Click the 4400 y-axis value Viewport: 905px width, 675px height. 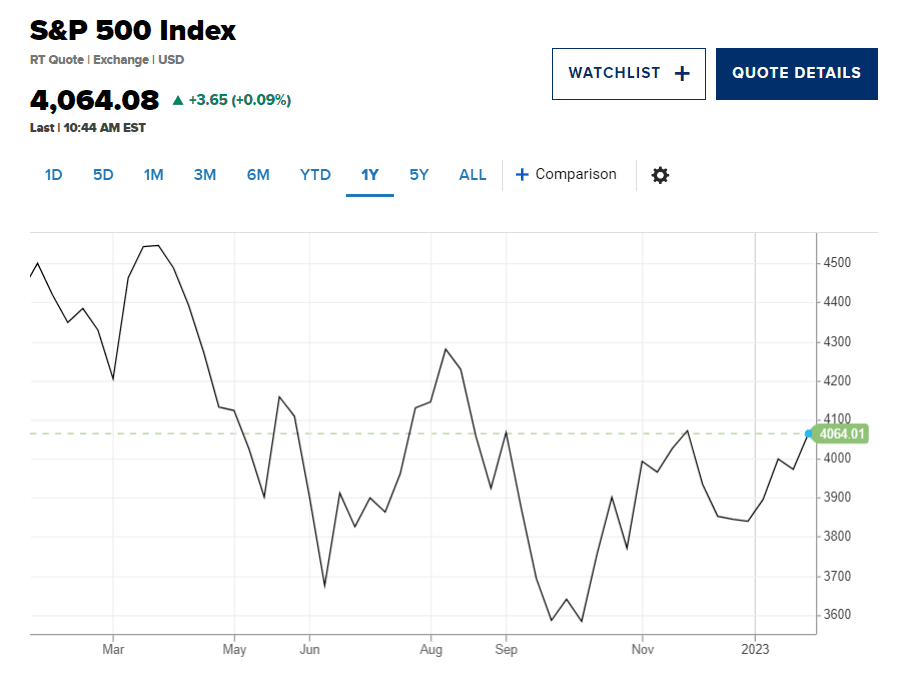click(x=837, y=302)
